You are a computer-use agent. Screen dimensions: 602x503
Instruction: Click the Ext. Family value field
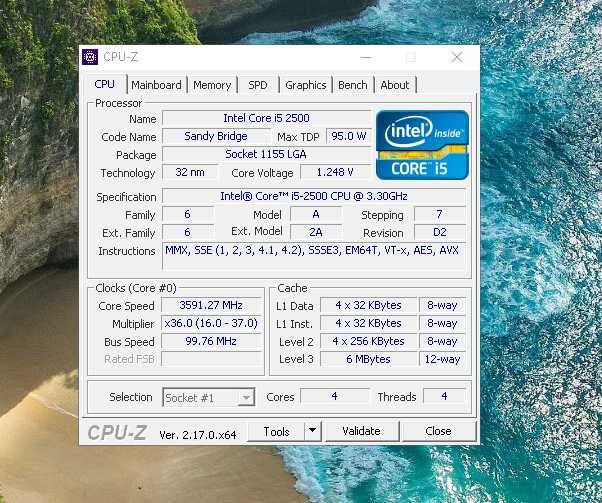(x=187, y=232)
